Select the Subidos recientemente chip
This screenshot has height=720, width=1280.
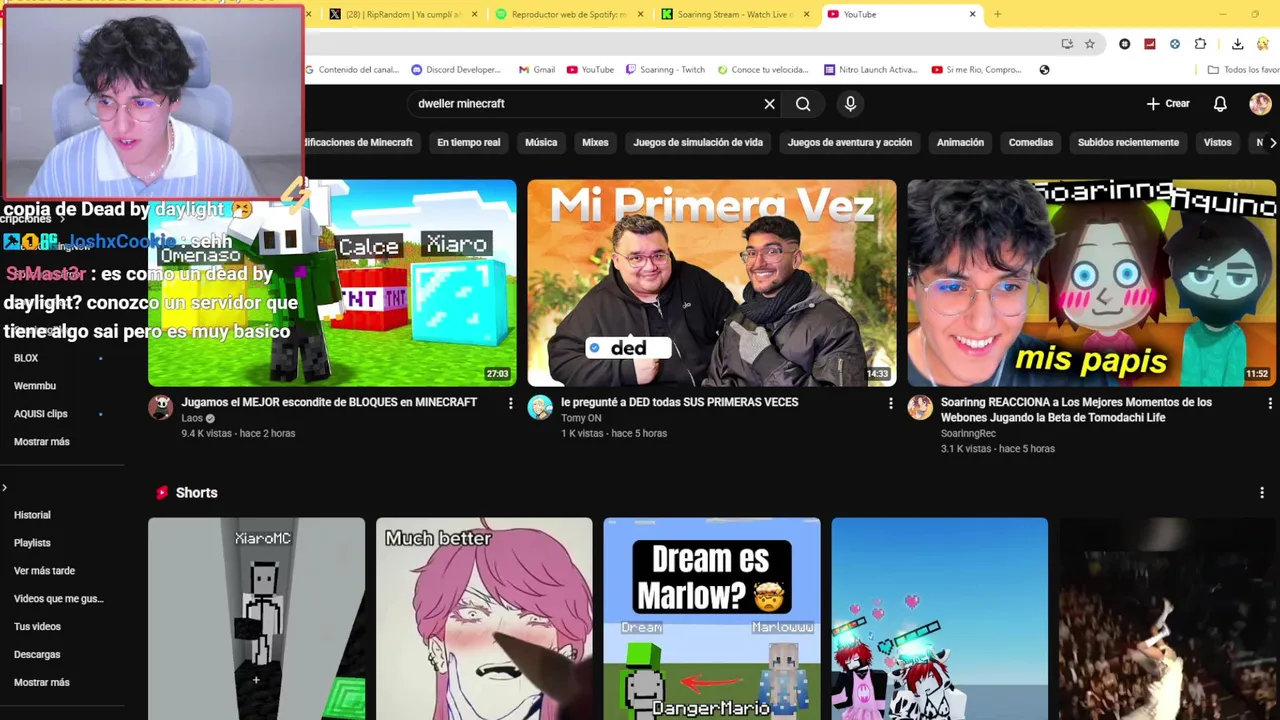tap(1128, 143)
